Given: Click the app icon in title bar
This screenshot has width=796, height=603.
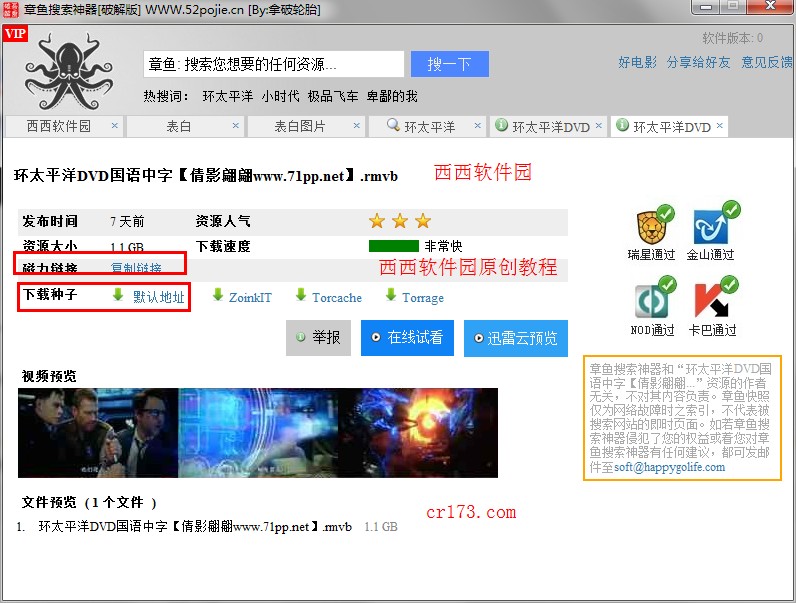Looking at the screenshot, I should [x=11, y=9].
